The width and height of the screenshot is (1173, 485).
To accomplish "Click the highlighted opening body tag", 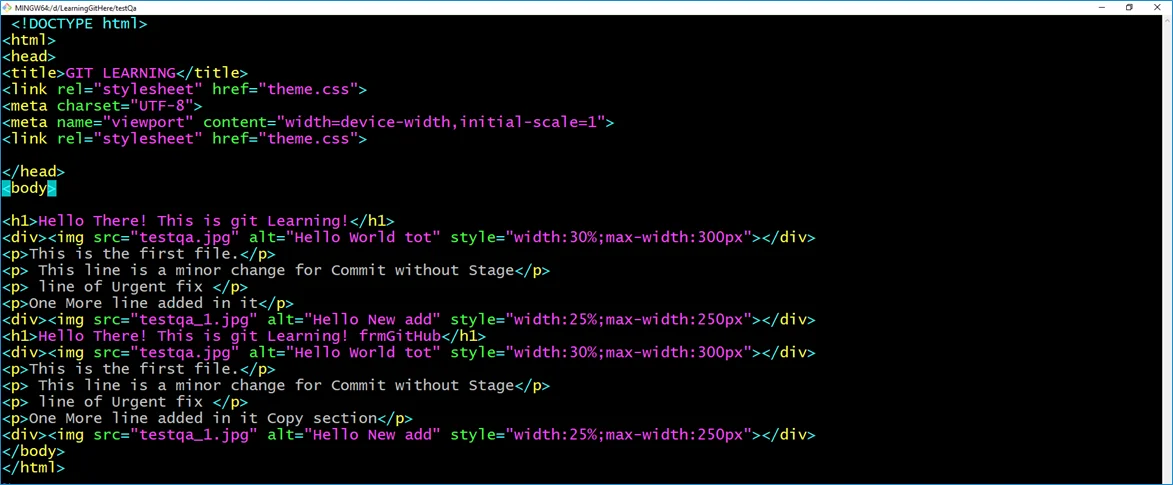I will (29, 188).
